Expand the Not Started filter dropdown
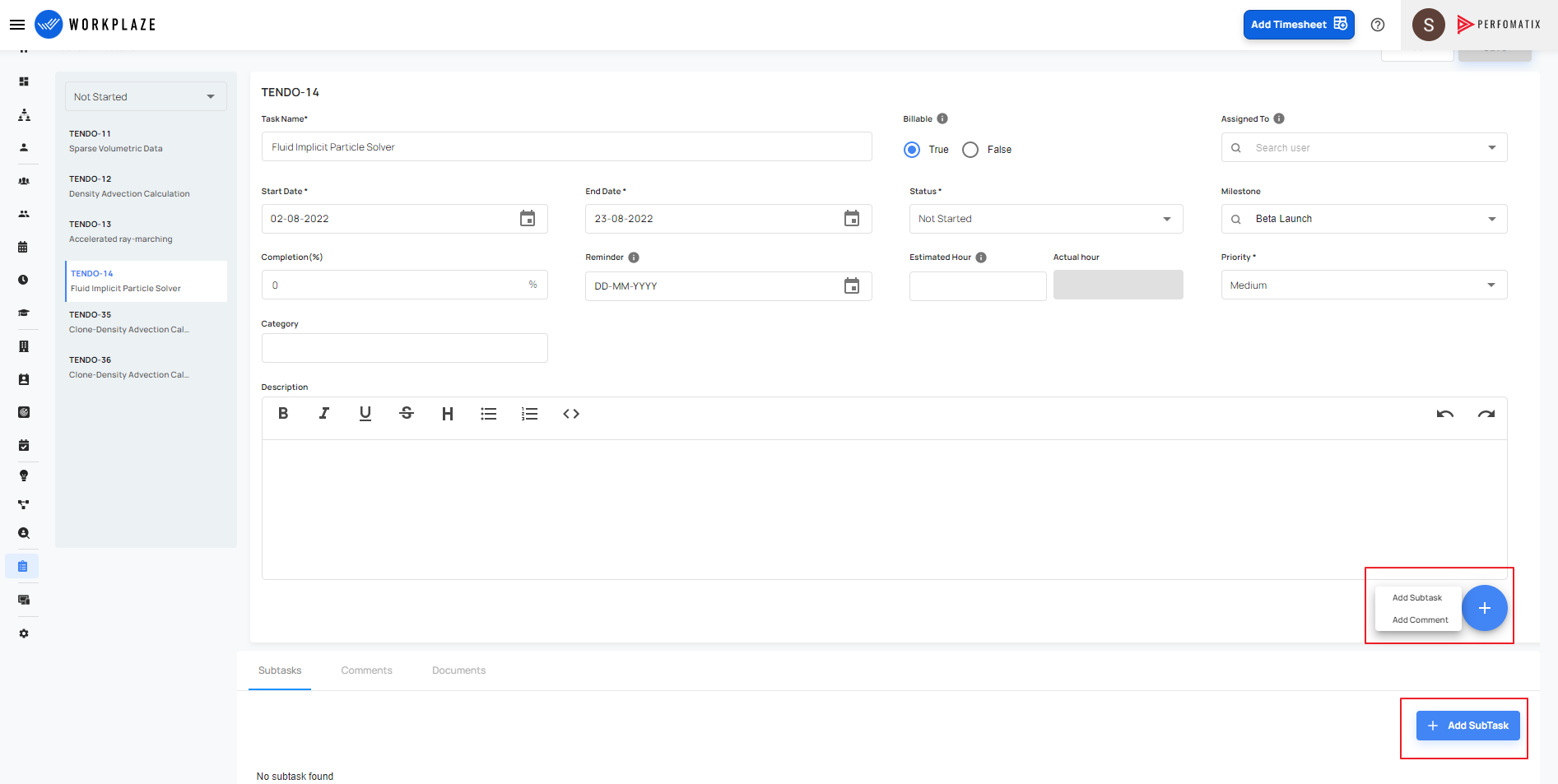 (x=146, y=96)
